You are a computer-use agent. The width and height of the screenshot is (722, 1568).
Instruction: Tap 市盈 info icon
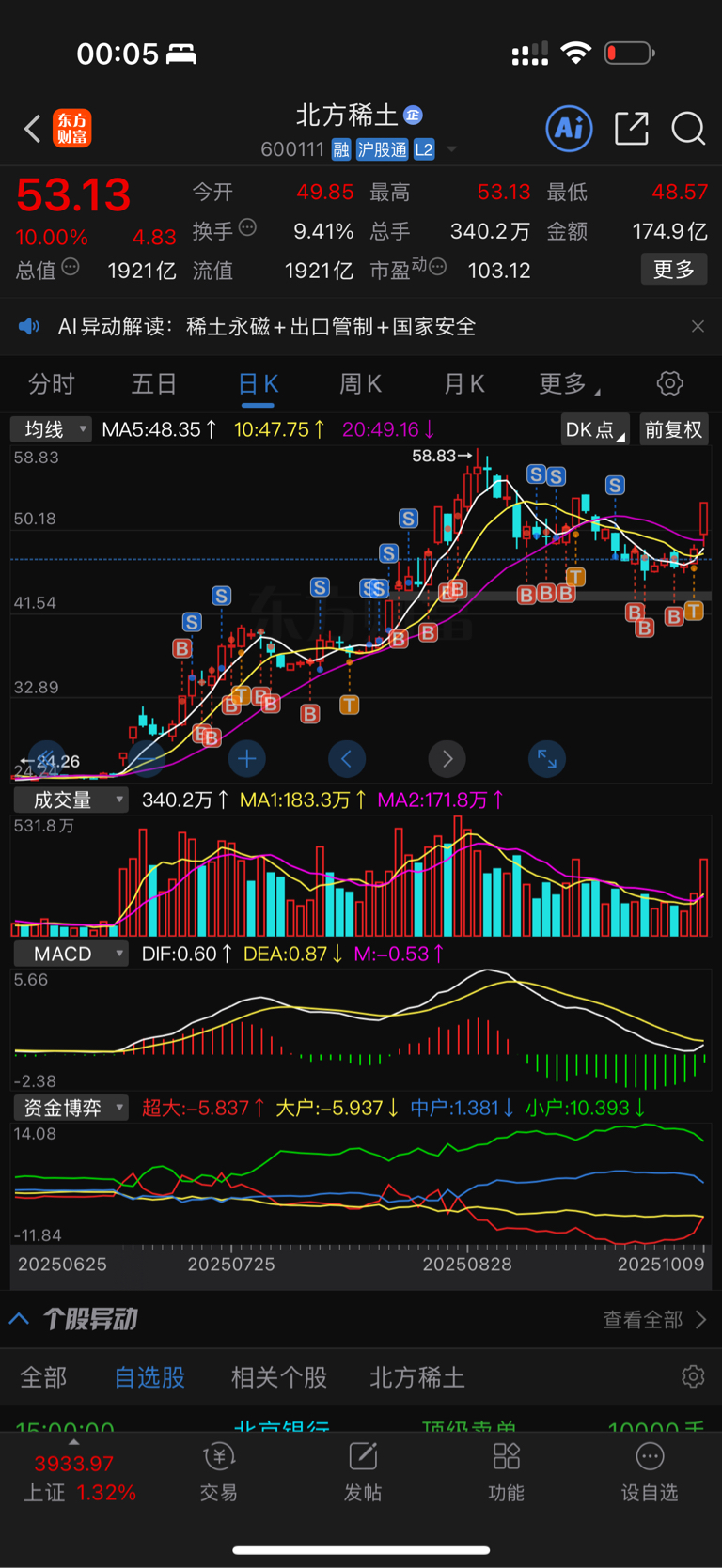pos(437,268)
